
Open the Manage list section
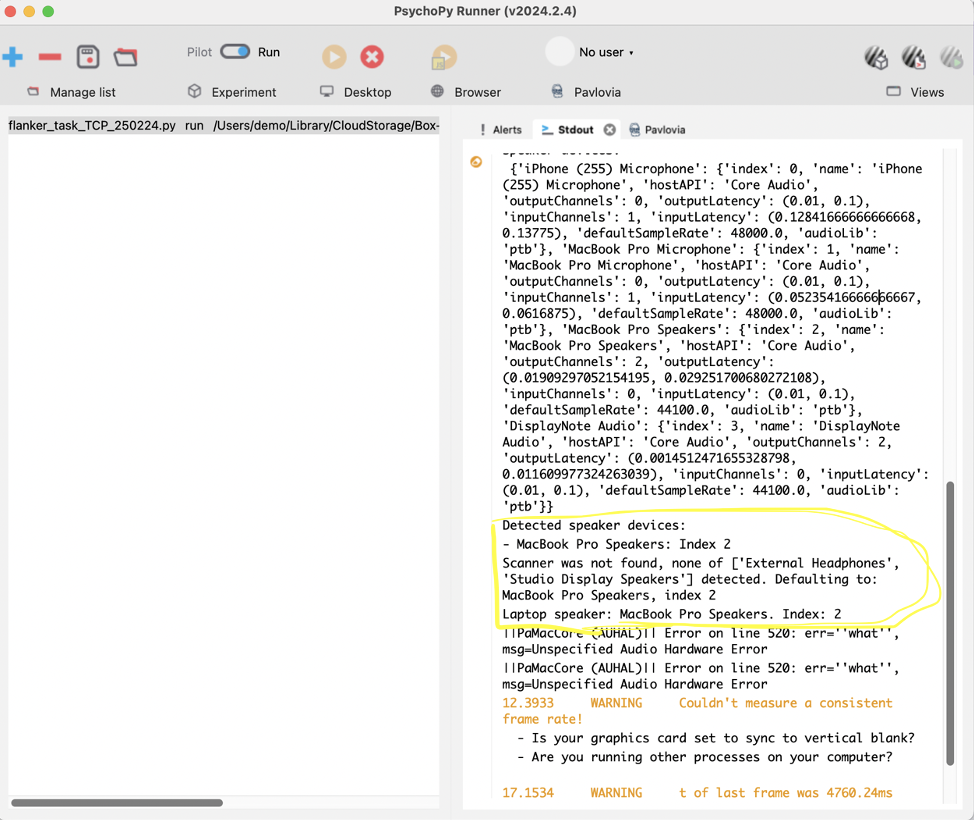[71, 92]
